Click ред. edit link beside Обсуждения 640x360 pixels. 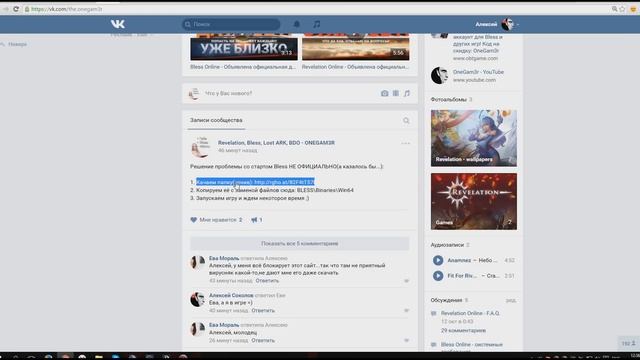[x=511, y=300]
